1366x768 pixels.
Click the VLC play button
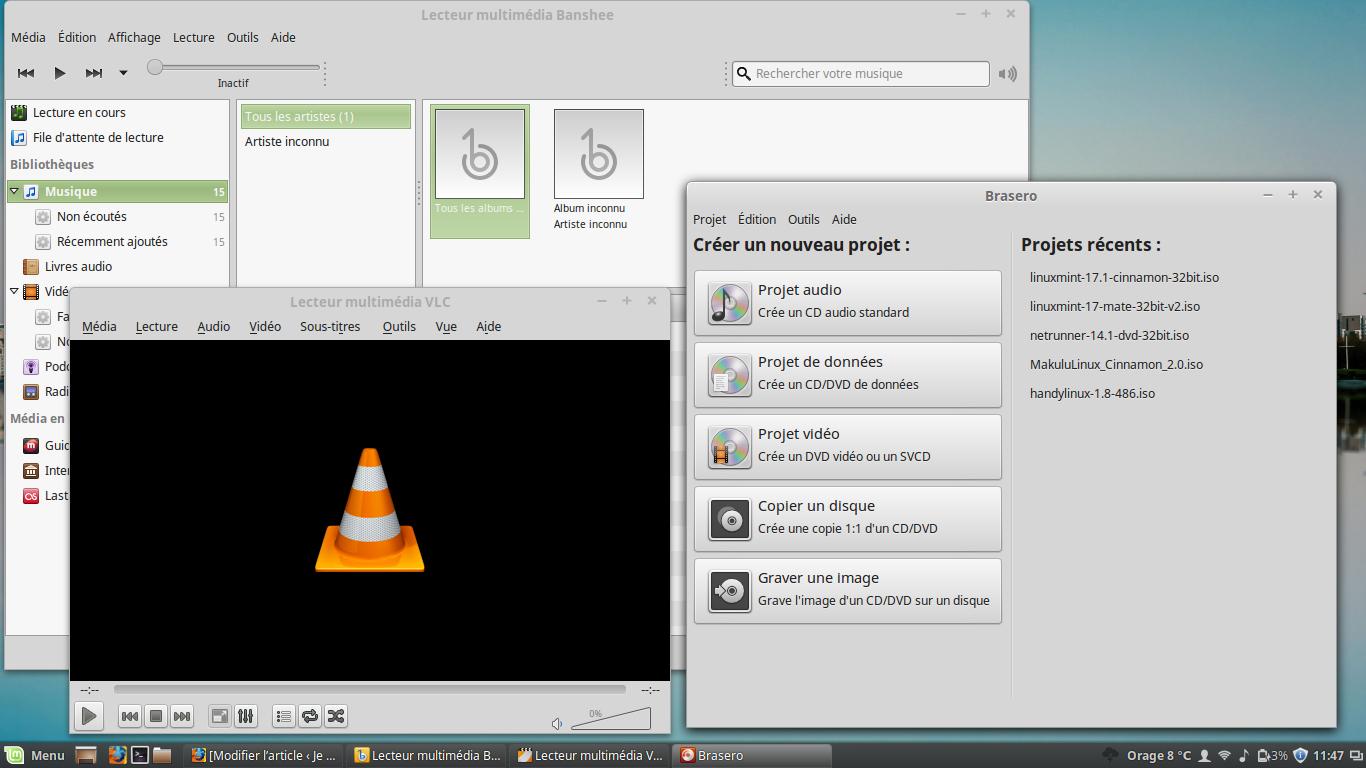(89, 716)
